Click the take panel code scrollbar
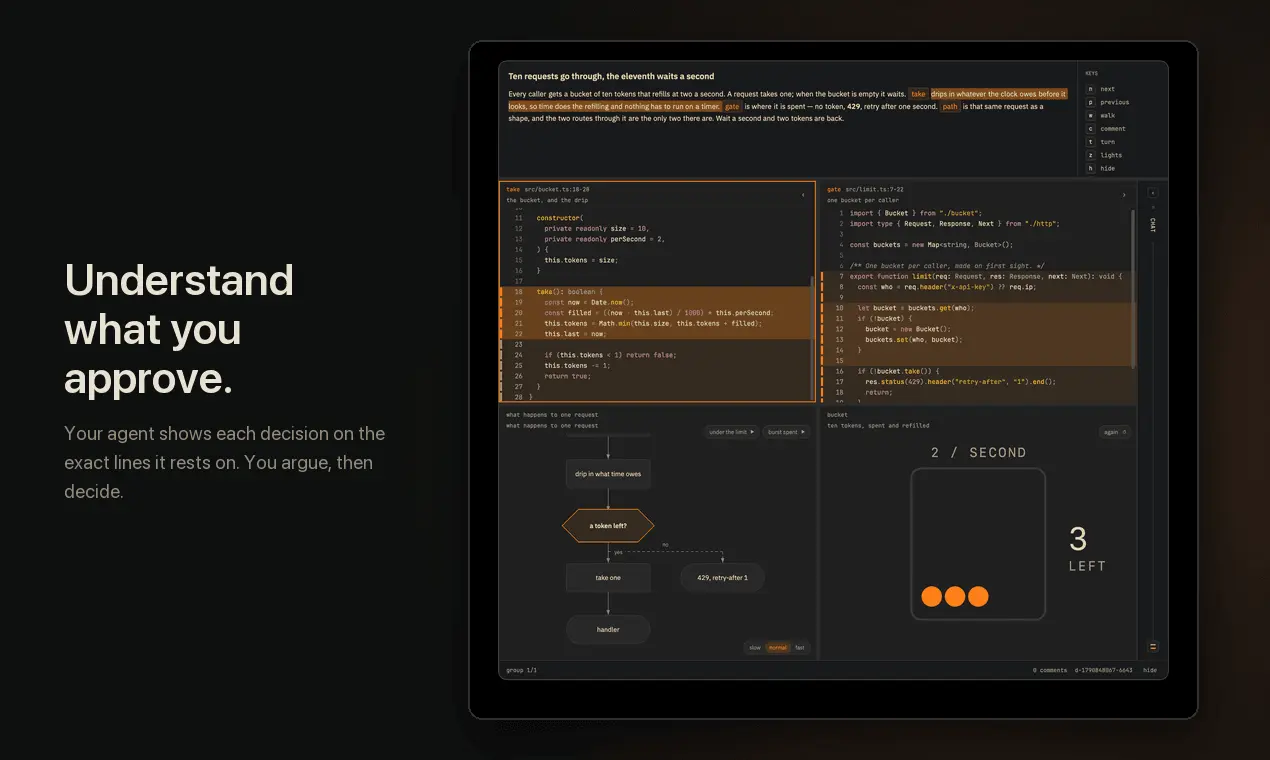 [812, 338]
